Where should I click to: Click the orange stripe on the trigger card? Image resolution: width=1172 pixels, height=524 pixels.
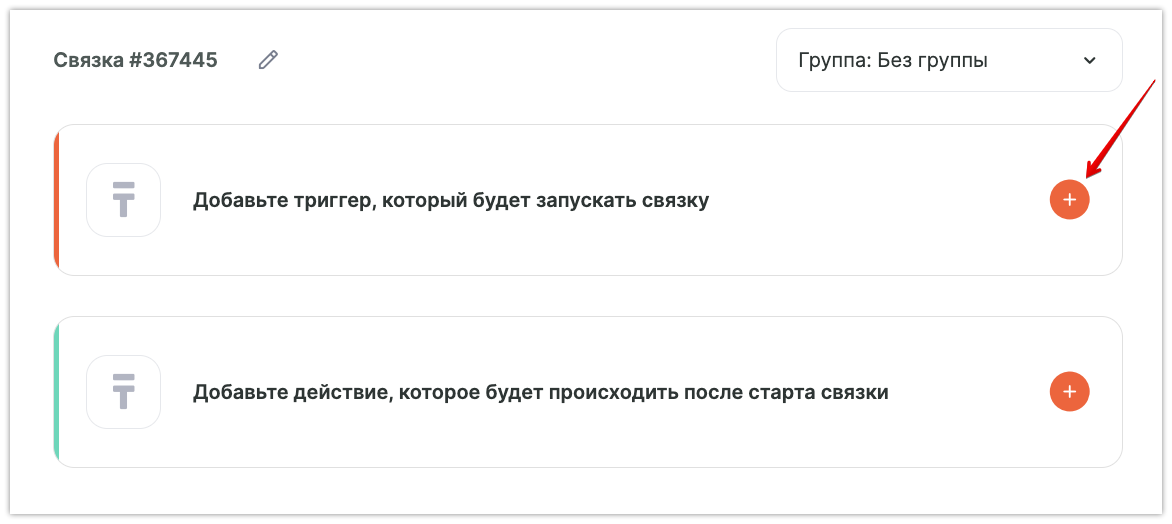pyautogui.click(x=57, y=200)
